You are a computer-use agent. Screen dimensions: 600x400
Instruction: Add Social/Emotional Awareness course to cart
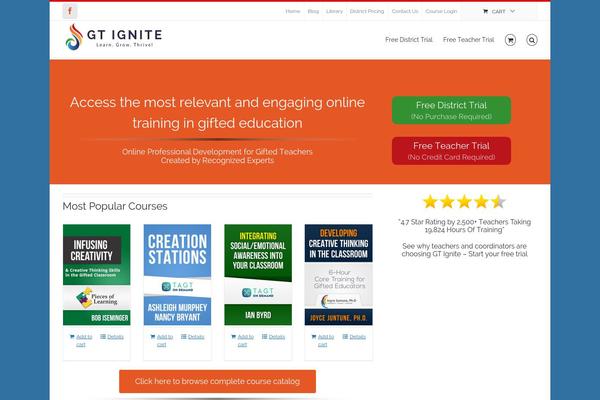point(242,340)
